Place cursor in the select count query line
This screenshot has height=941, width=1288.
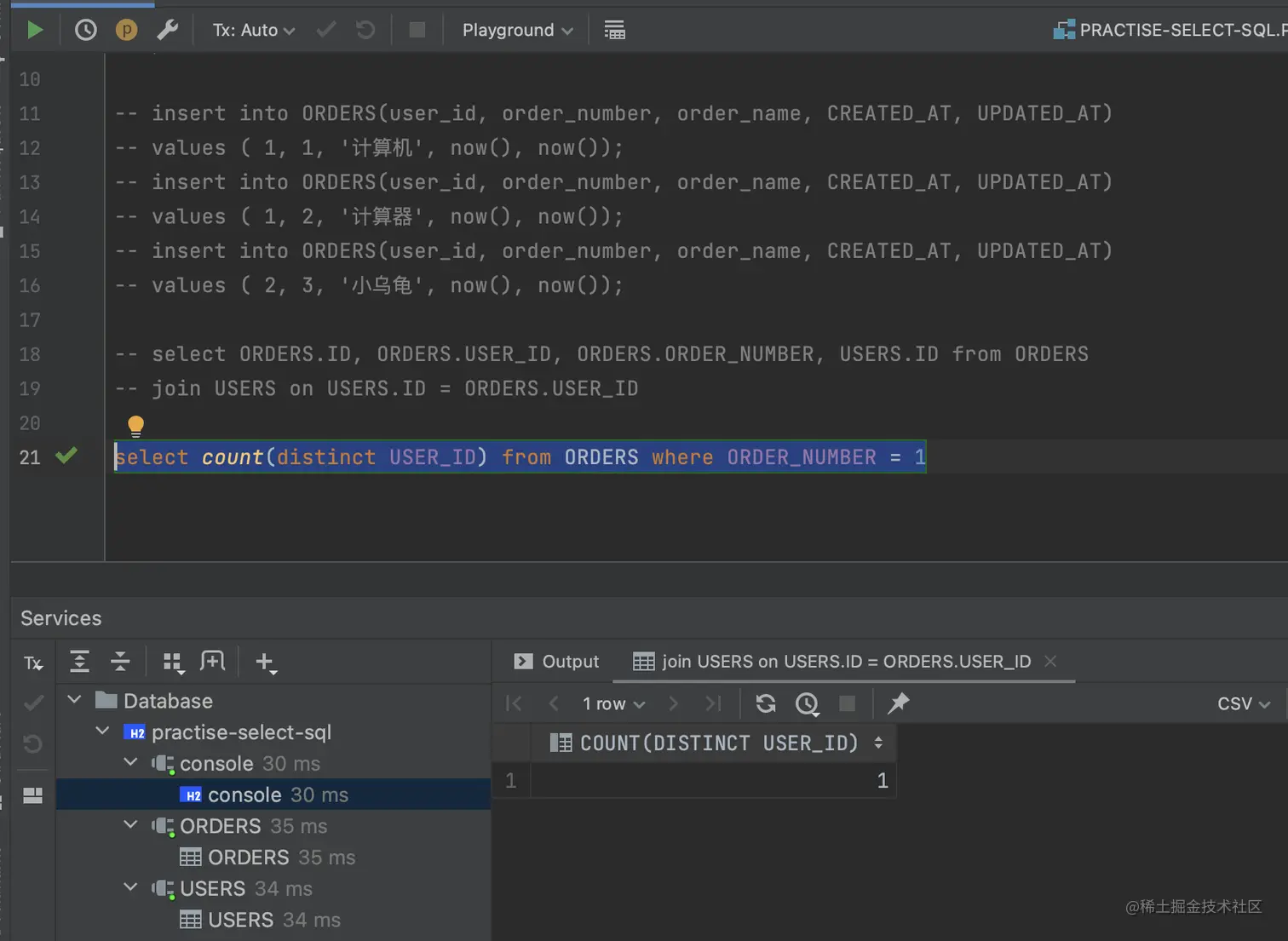520,457
